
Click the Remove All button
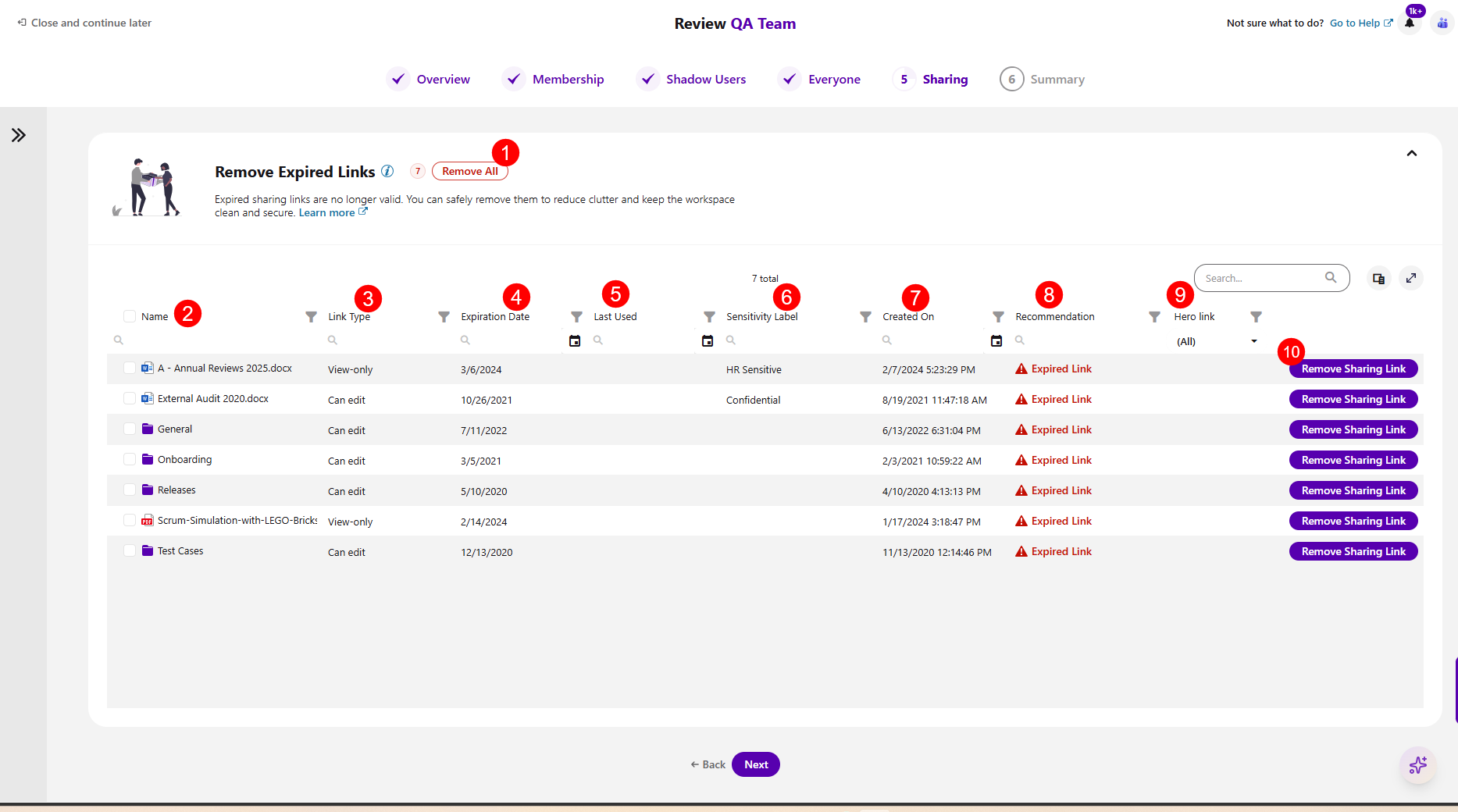(470, 171)
